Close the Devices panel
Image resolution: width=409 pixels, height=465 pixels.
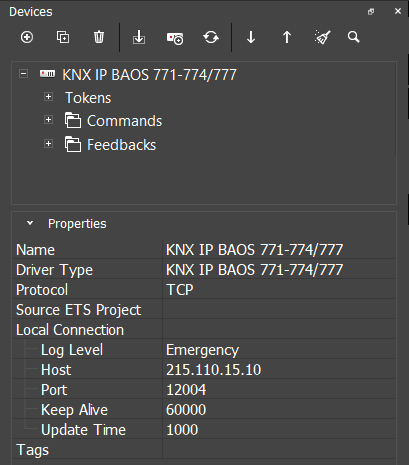398,11
